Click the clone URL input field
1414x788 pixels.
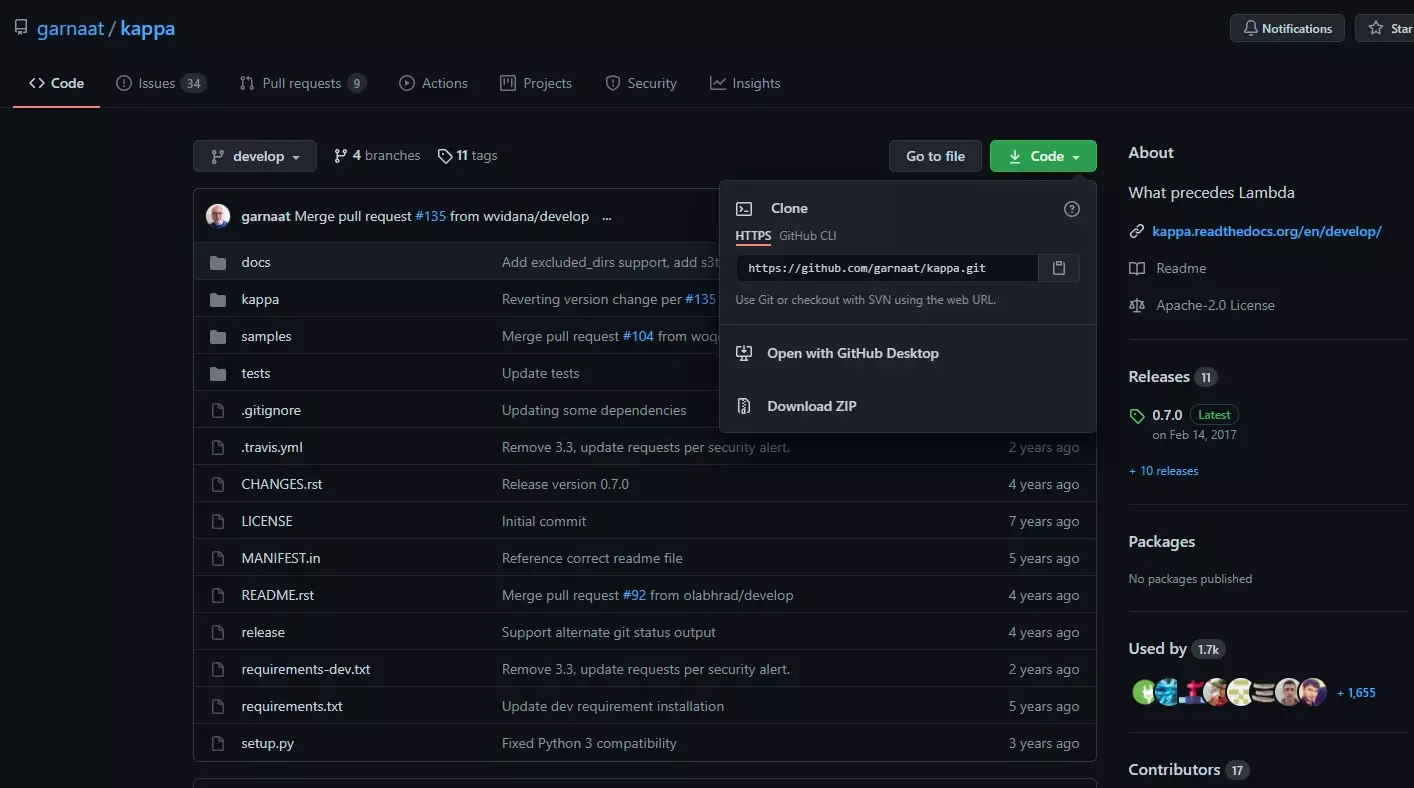(887, 268)
